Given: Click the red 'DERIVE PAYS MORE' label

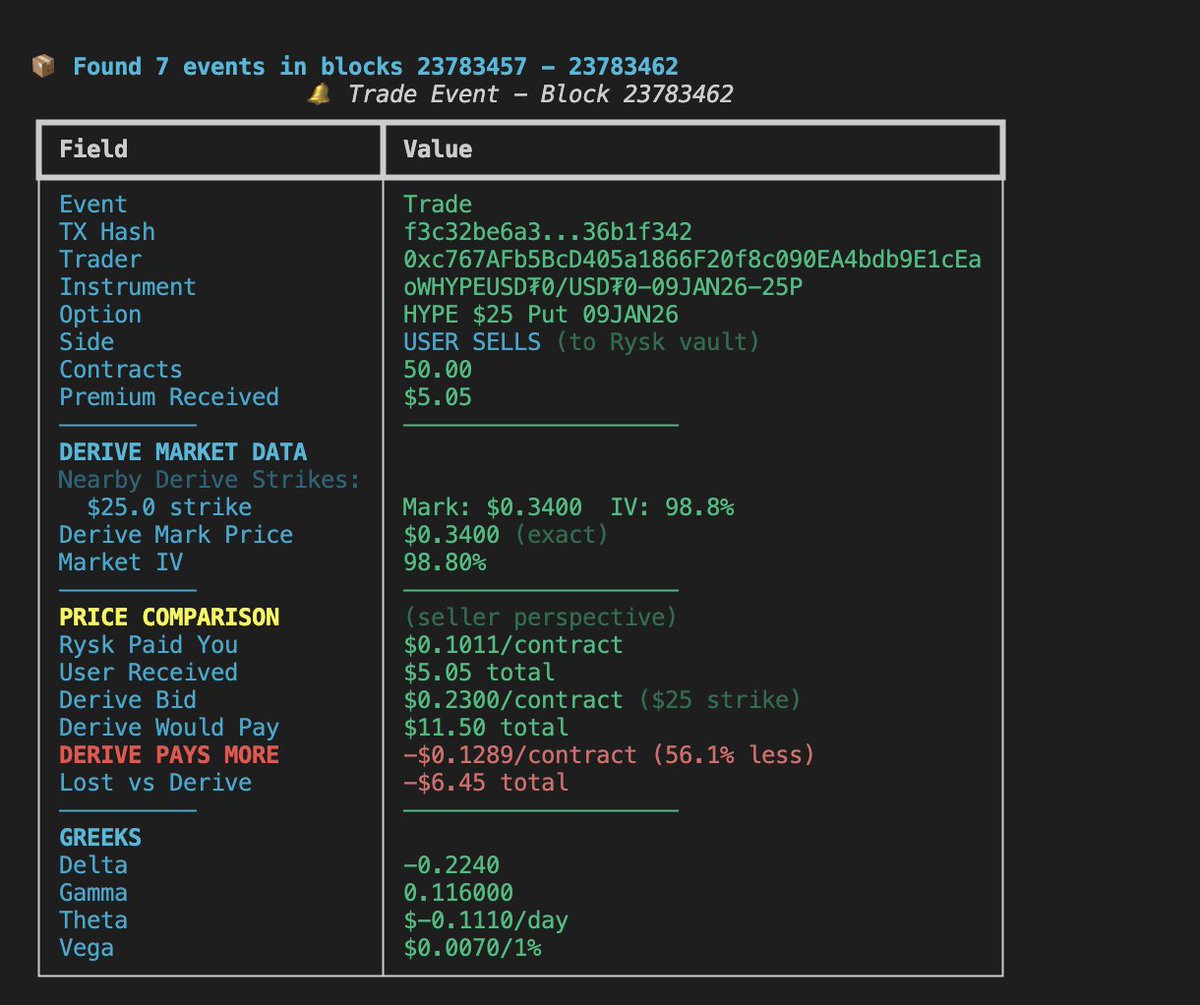Looking at the screenshot, I should click(169, 755).
